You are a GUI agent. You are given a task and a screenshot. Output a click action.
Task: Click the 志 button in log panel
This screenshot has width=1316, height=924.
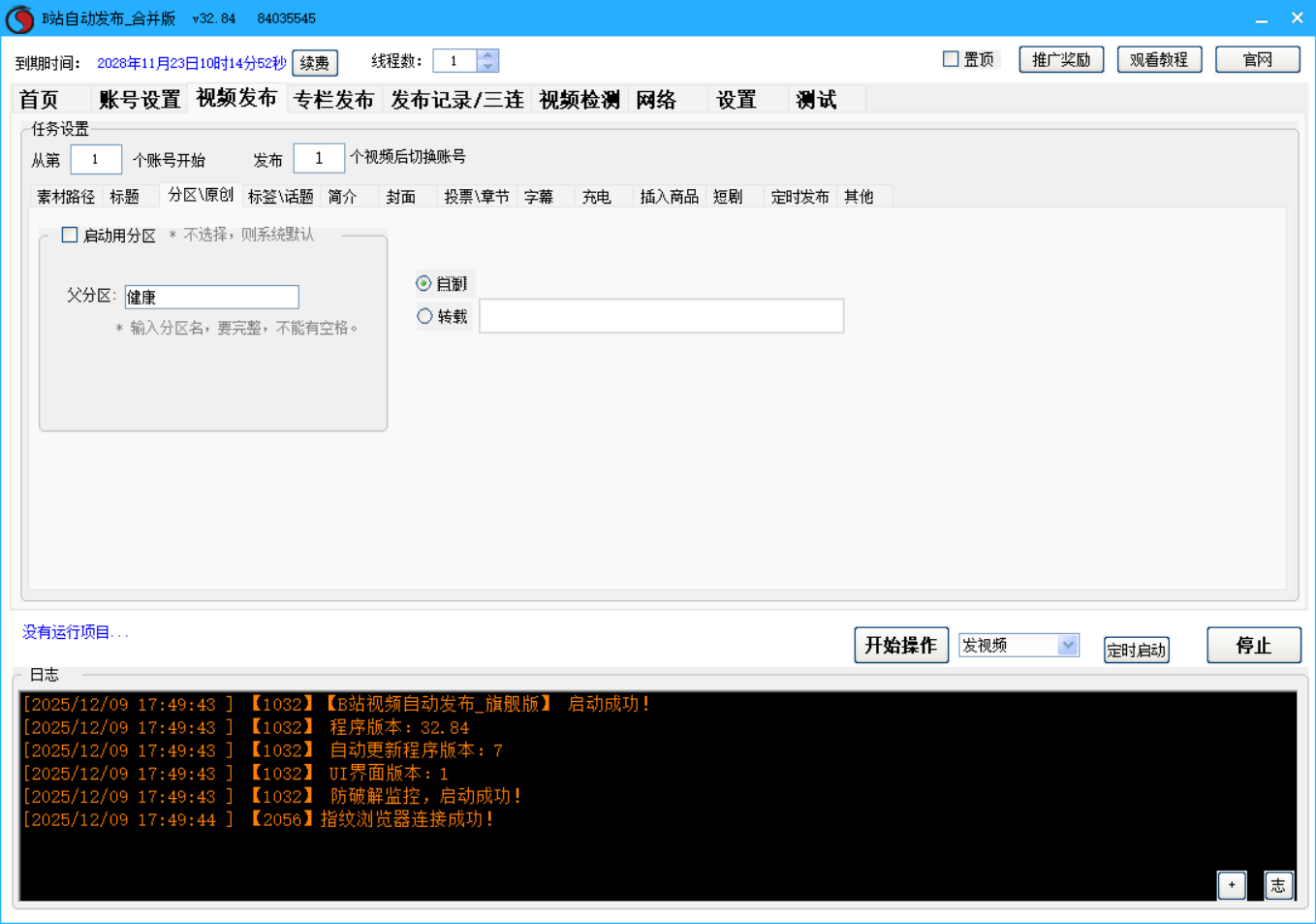coord(1278,884)
